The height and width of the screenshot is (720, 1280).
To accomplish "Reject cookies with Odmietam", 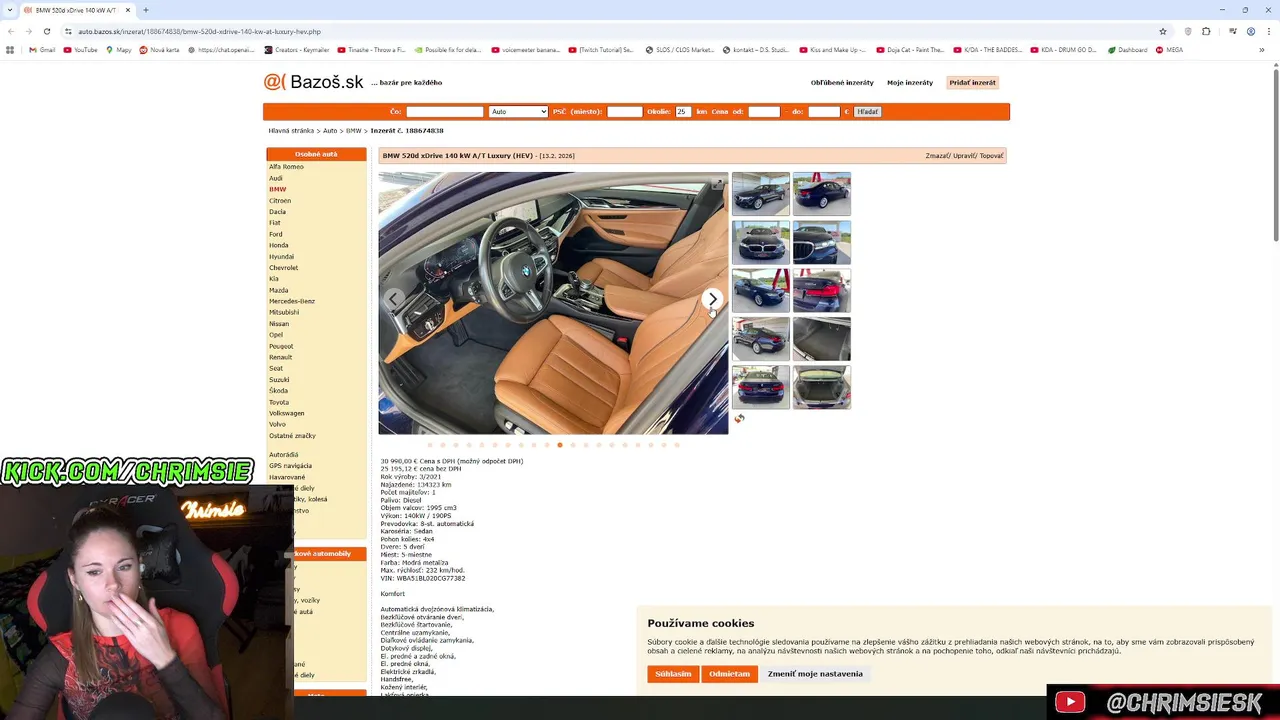I will click(729, 674).
